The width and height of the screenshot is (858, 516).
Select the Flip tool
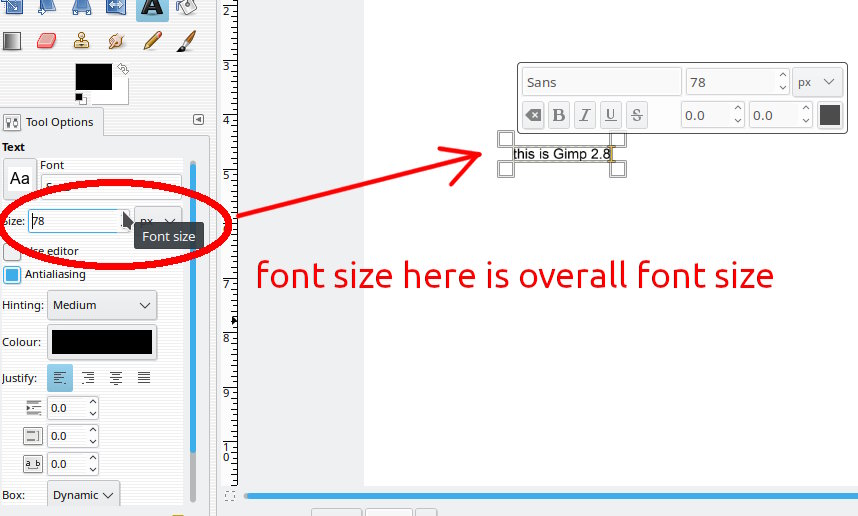[x=117, y=7]
